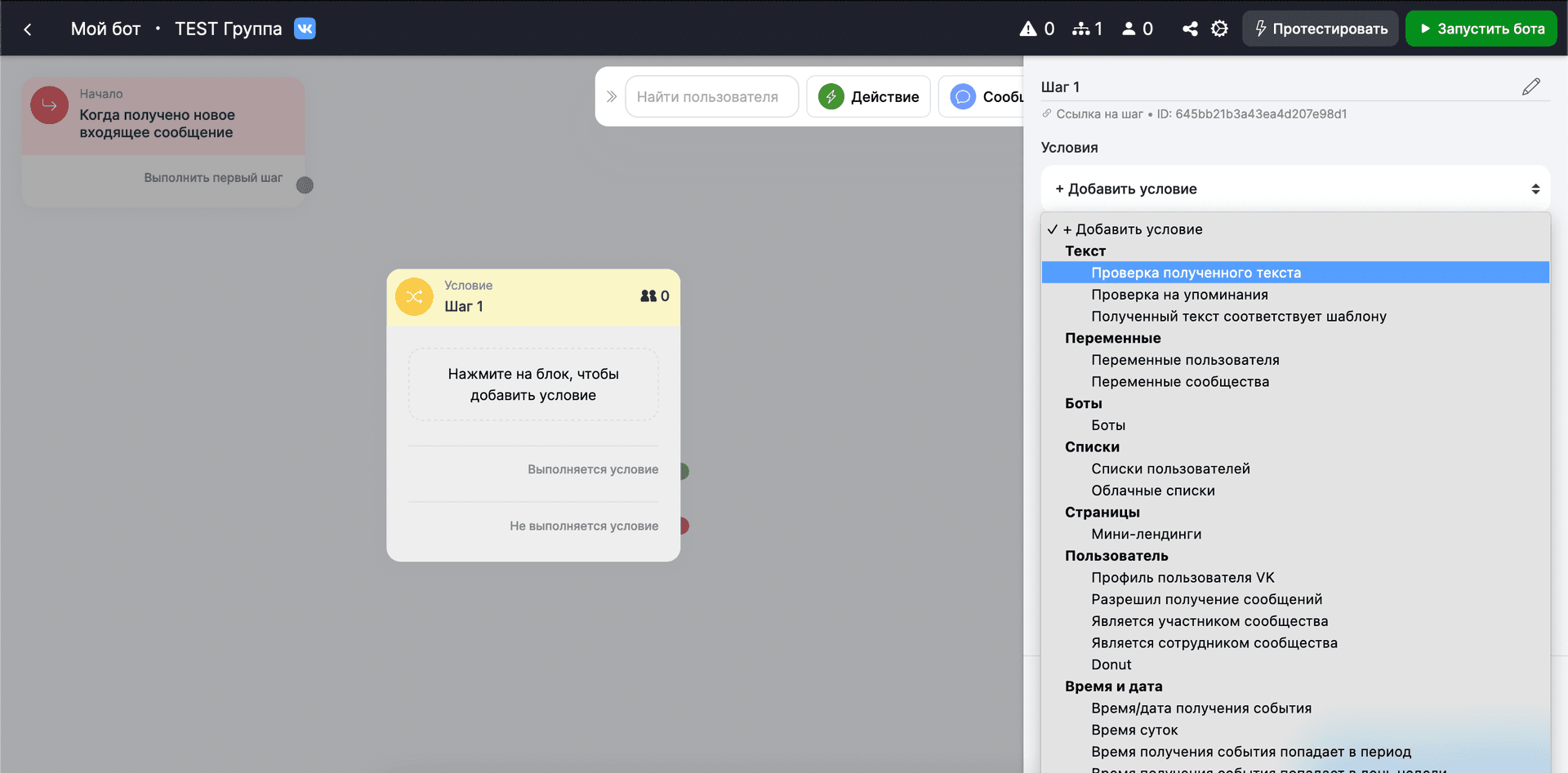The width and height of the screenshot is (1568, 773).
Task: Click the yellow condition shuffle icon
Action: [x=414, y=296]
